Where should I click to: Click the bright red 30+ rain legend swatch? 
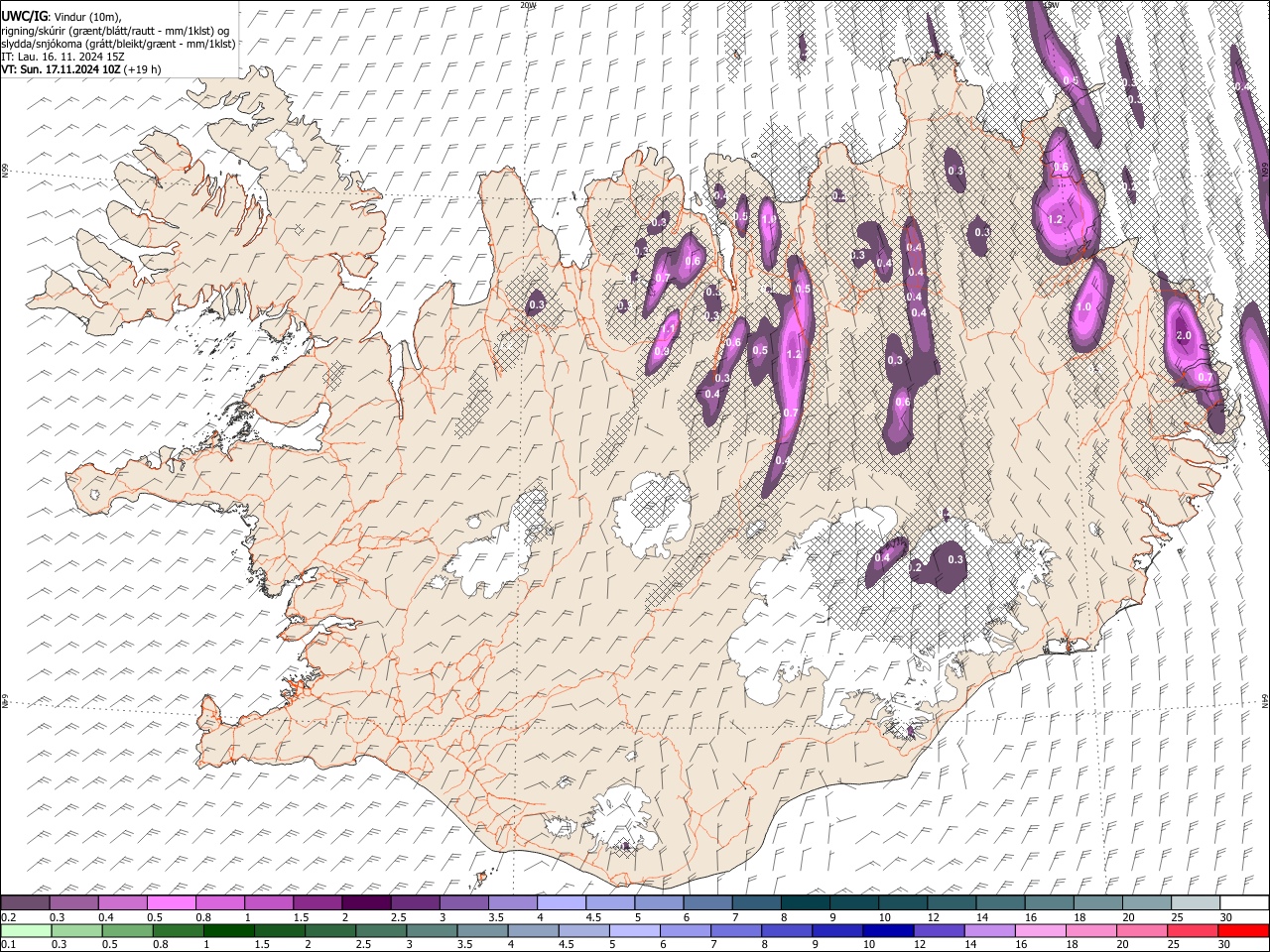1243,930
